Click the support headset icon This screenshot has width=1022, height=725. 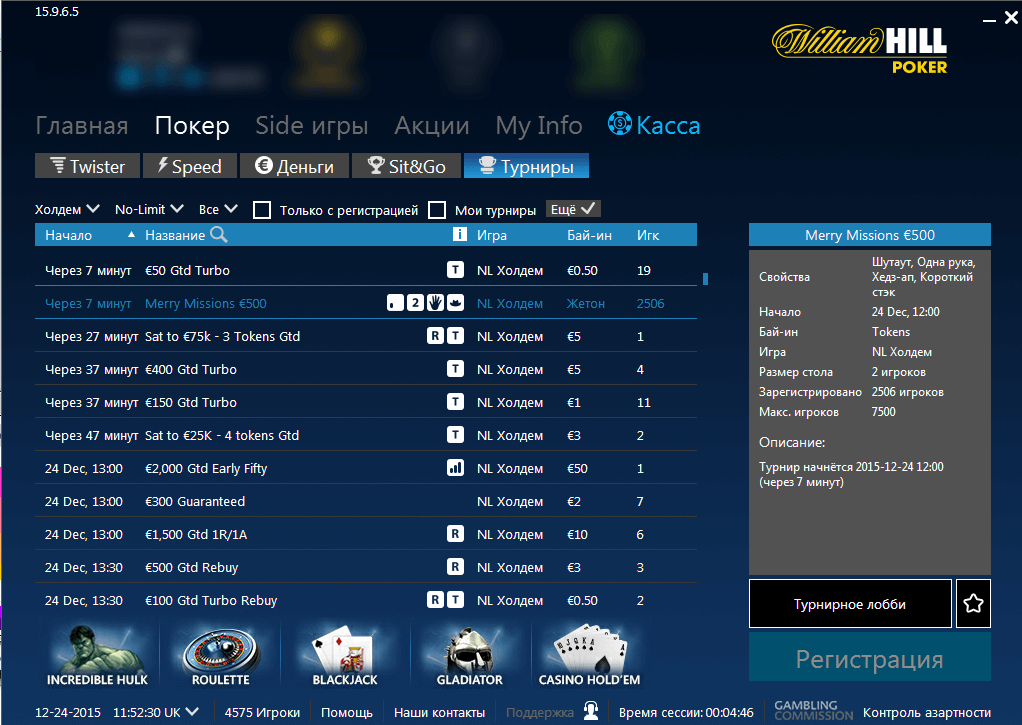click(x=591, y=712)
